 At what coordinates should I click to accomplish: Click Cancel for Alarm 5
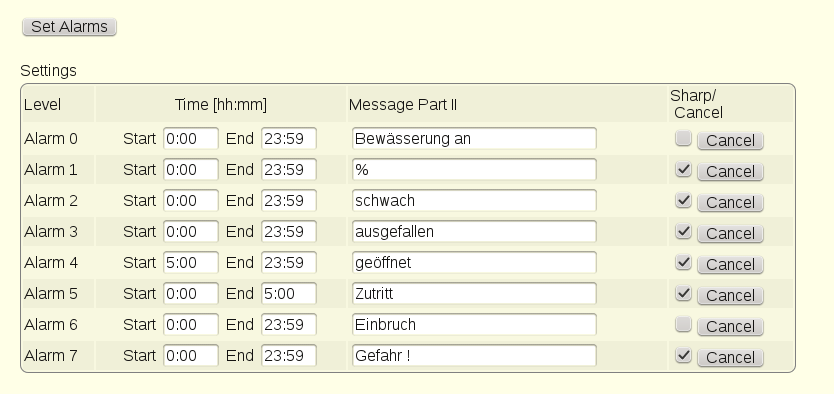pyautogui.click(x=730, y=296)
